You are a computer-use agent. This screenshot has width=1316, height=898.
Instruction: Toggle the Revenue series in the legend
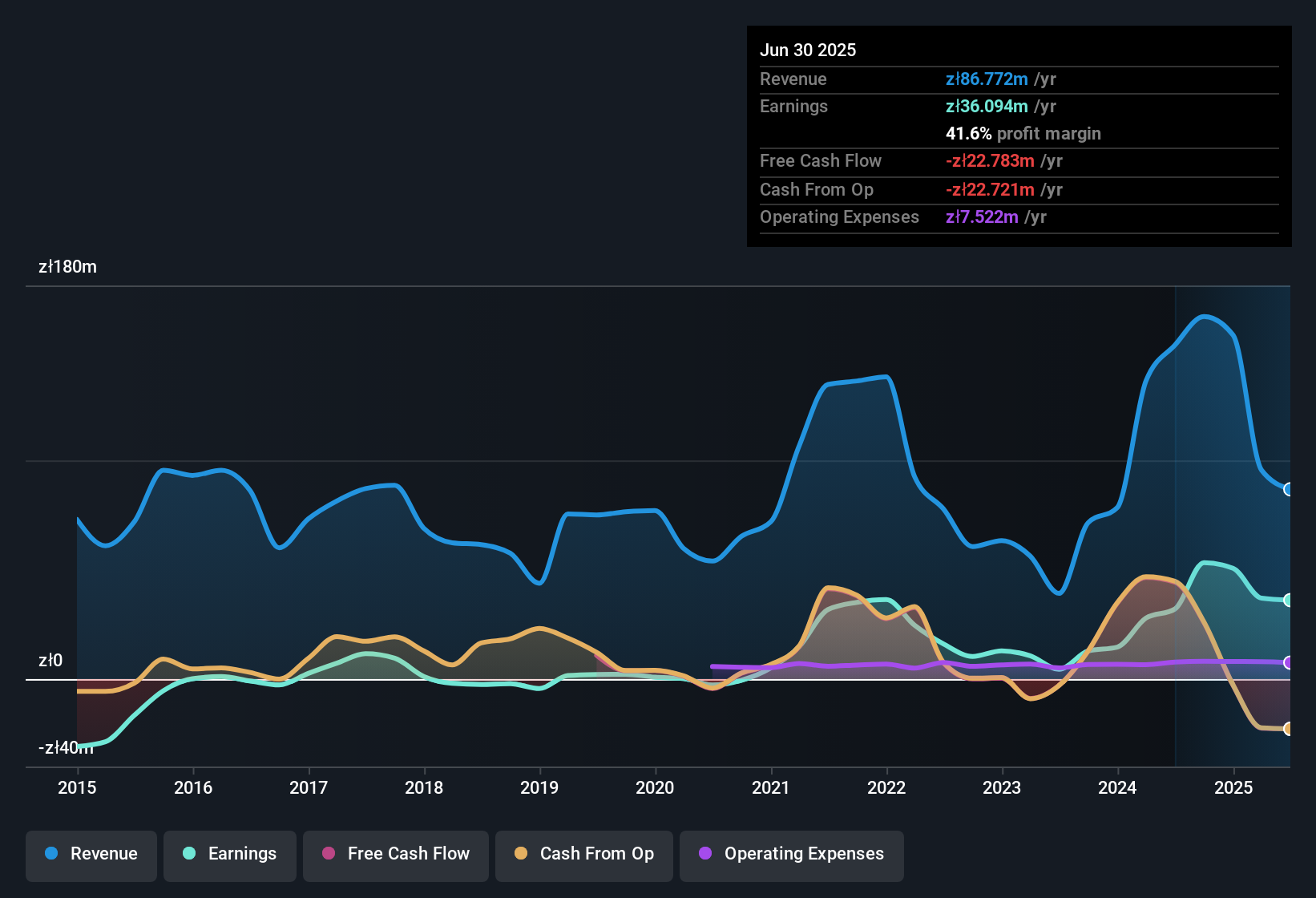point(91,854)
